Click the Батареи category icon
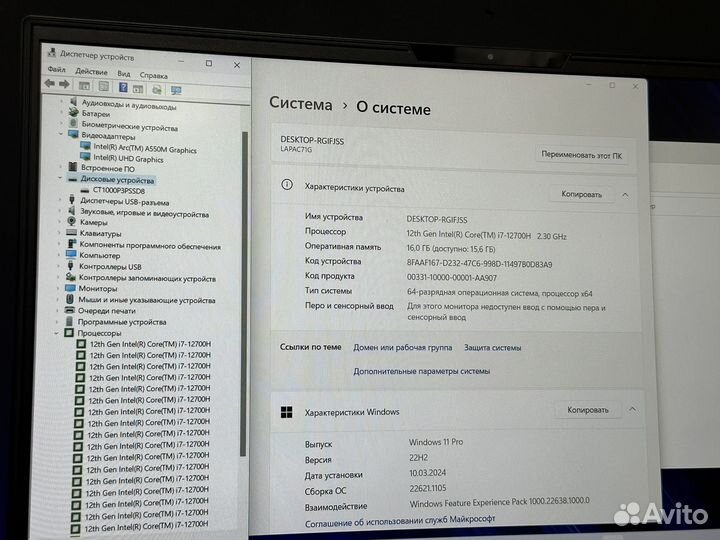 tap(73, 112)
